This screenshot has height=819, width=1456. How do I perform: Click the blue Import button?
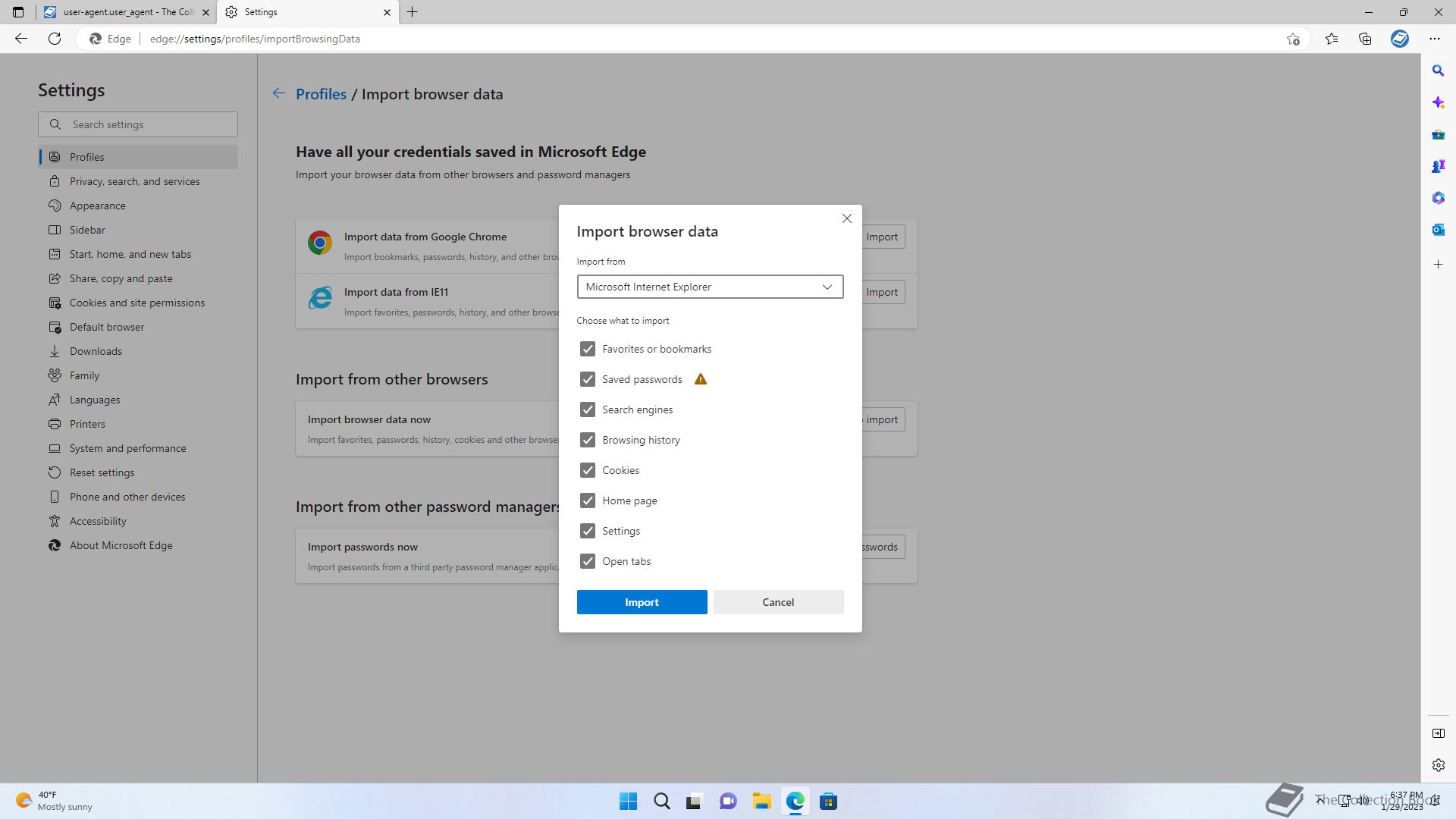[x=642, y=602]
